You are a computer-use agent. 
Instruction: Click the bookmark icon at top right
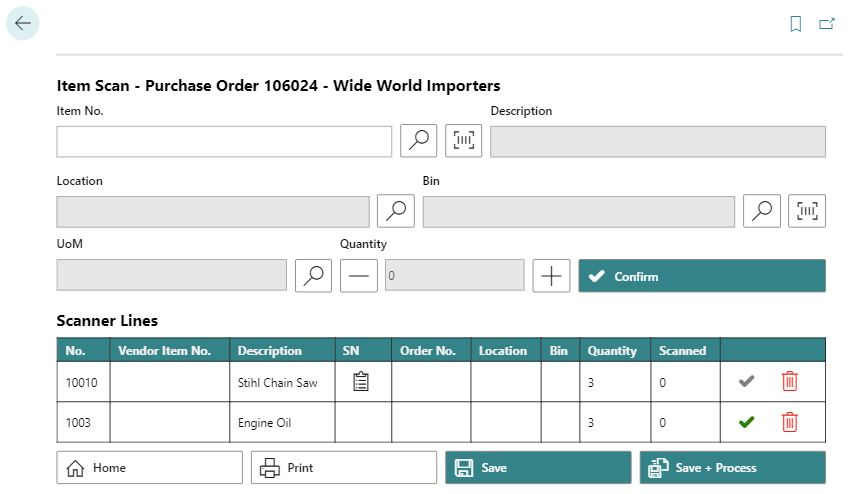[796, 24]
